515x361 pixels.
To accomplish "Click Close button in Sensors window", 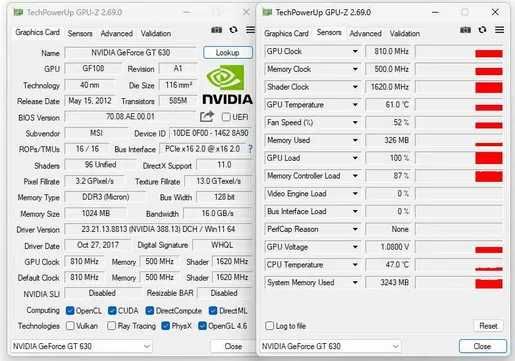I will coord(482,346).
